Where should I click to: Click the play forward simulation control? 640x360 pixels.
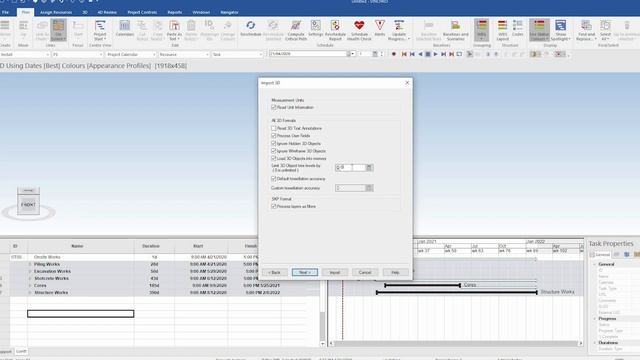point(436,54)
